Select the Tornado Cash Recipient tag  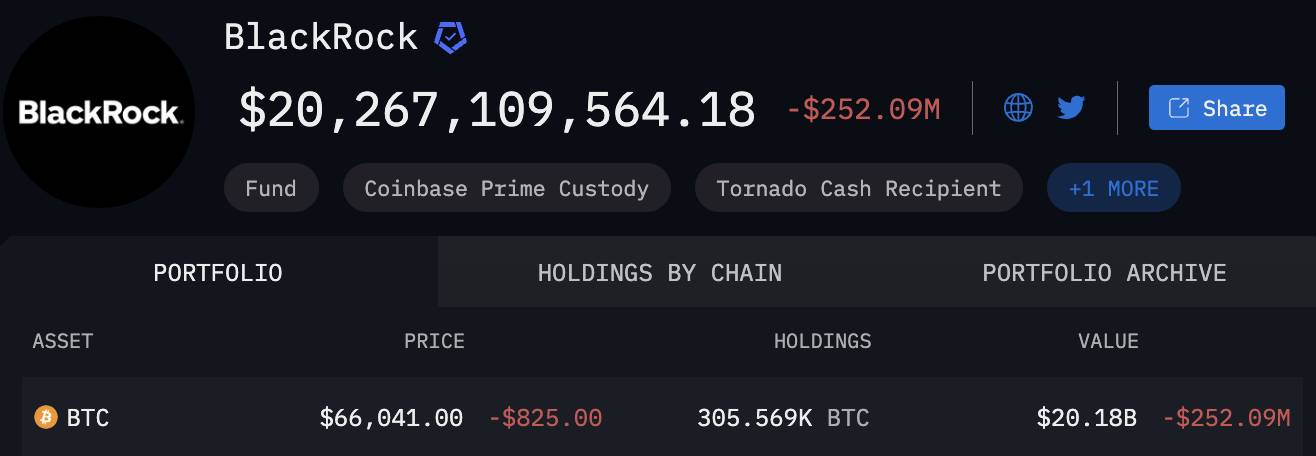click(859, 188)
